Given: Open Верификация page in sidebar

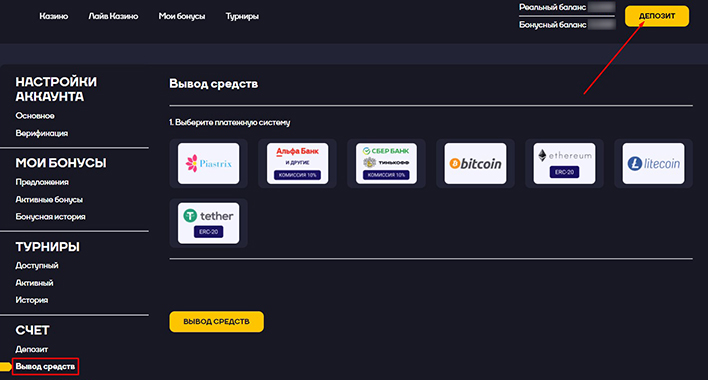Looking at the screenshot, I should pos(42,133).
